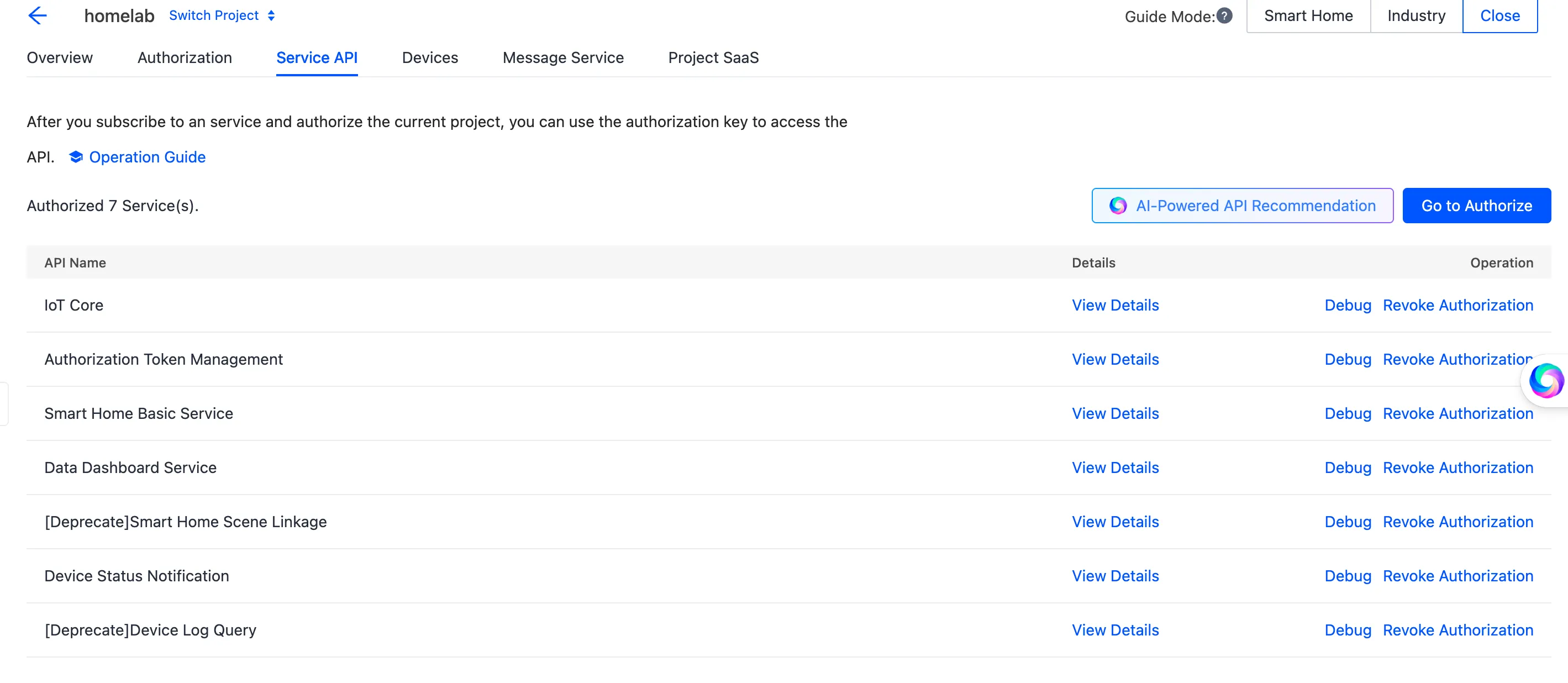Close the guide mode
This screenshot has width=1568, height=683.
click(x=1499, y=16)
